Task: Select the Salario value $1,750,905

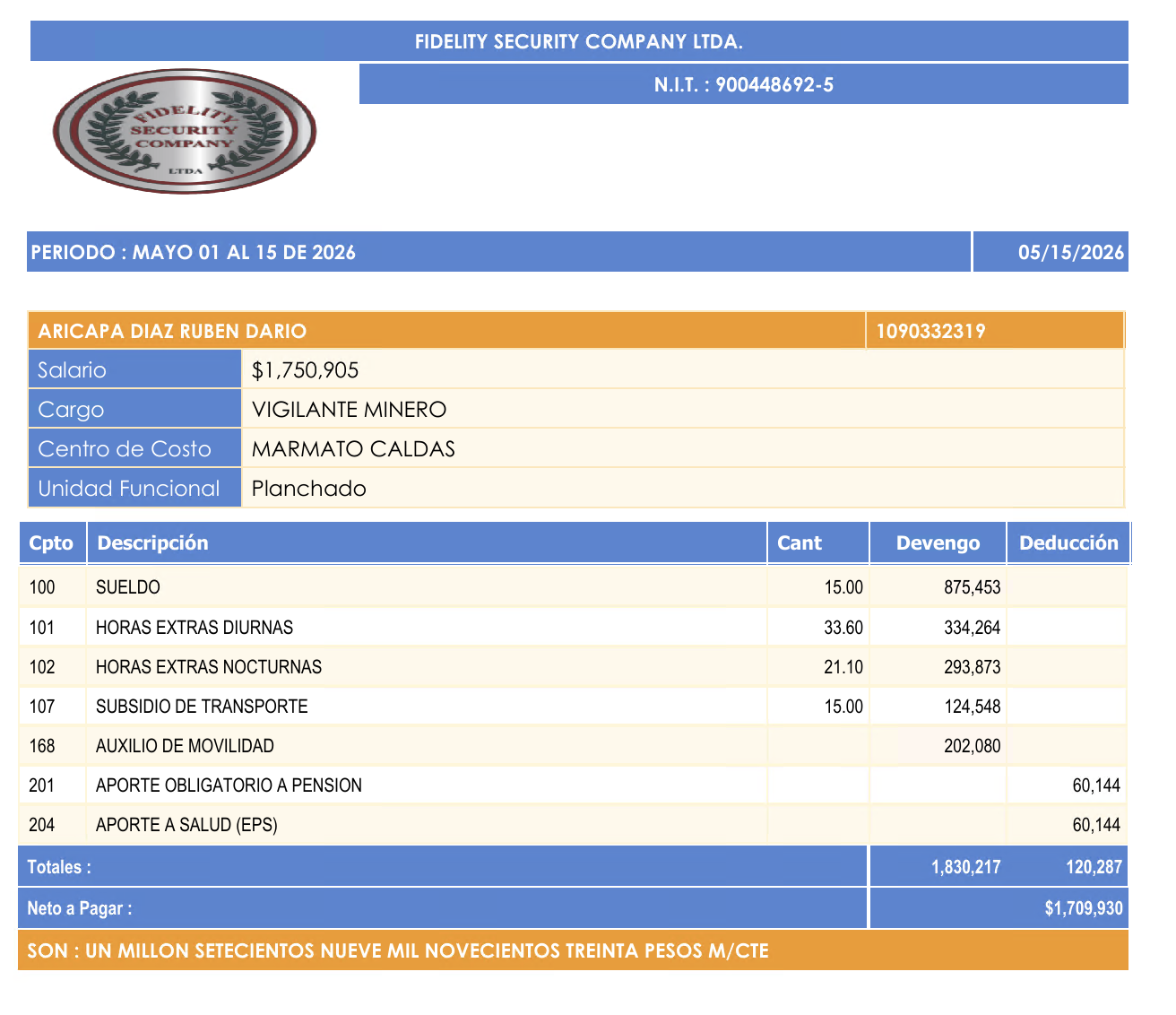Action: pos(683,369)
